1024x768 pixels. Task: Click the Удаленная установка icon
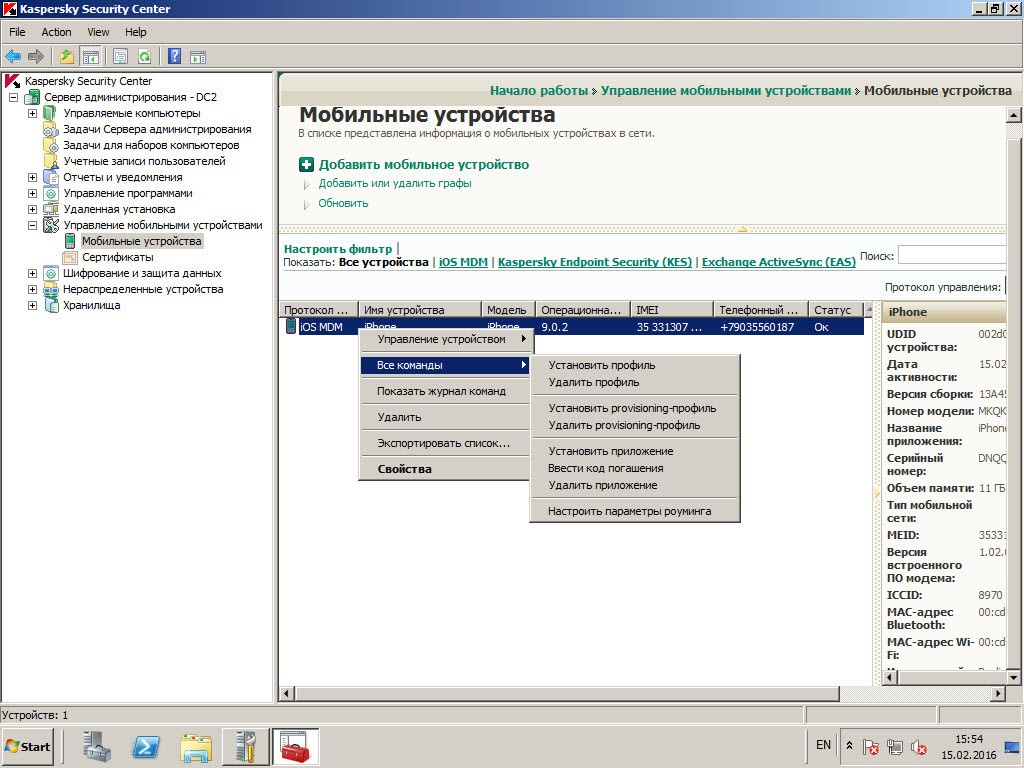pos(50,209)
